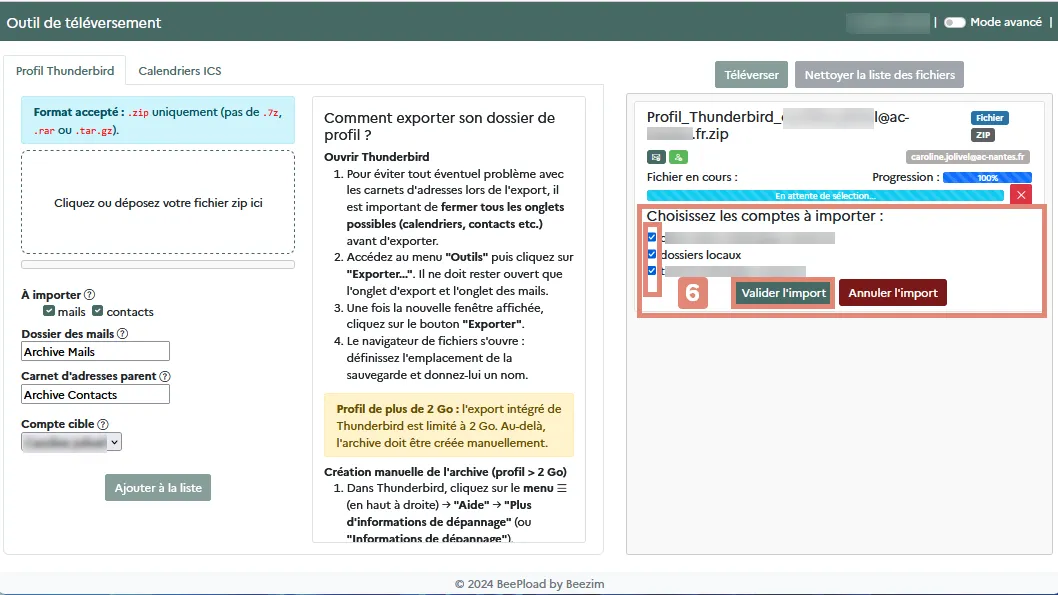Click Choisissez les comptes à importer heading
This screenshot has width=1058, height=595.
(x=764, y=216)
